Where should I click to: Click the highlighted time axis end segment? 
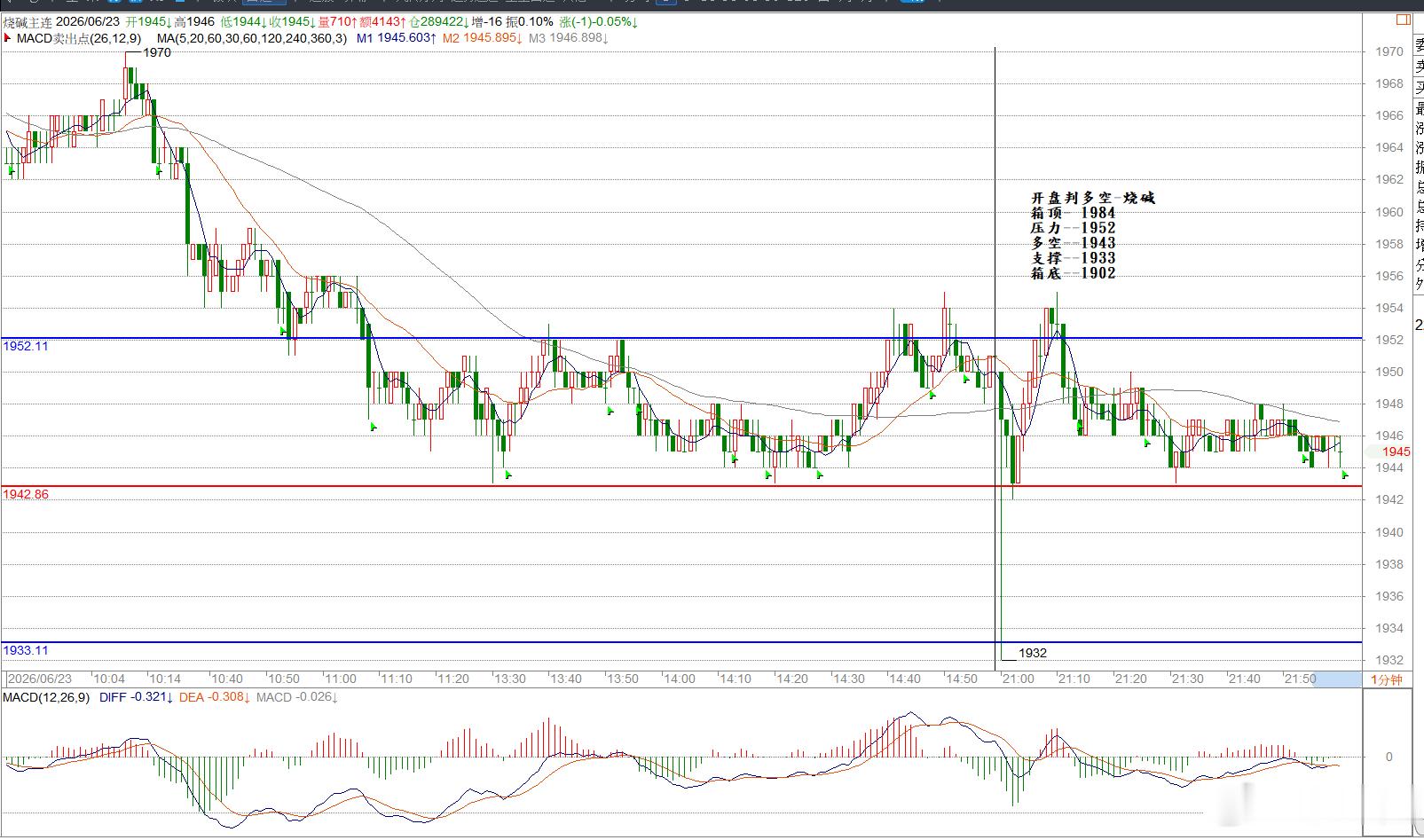pos(1335,679)
